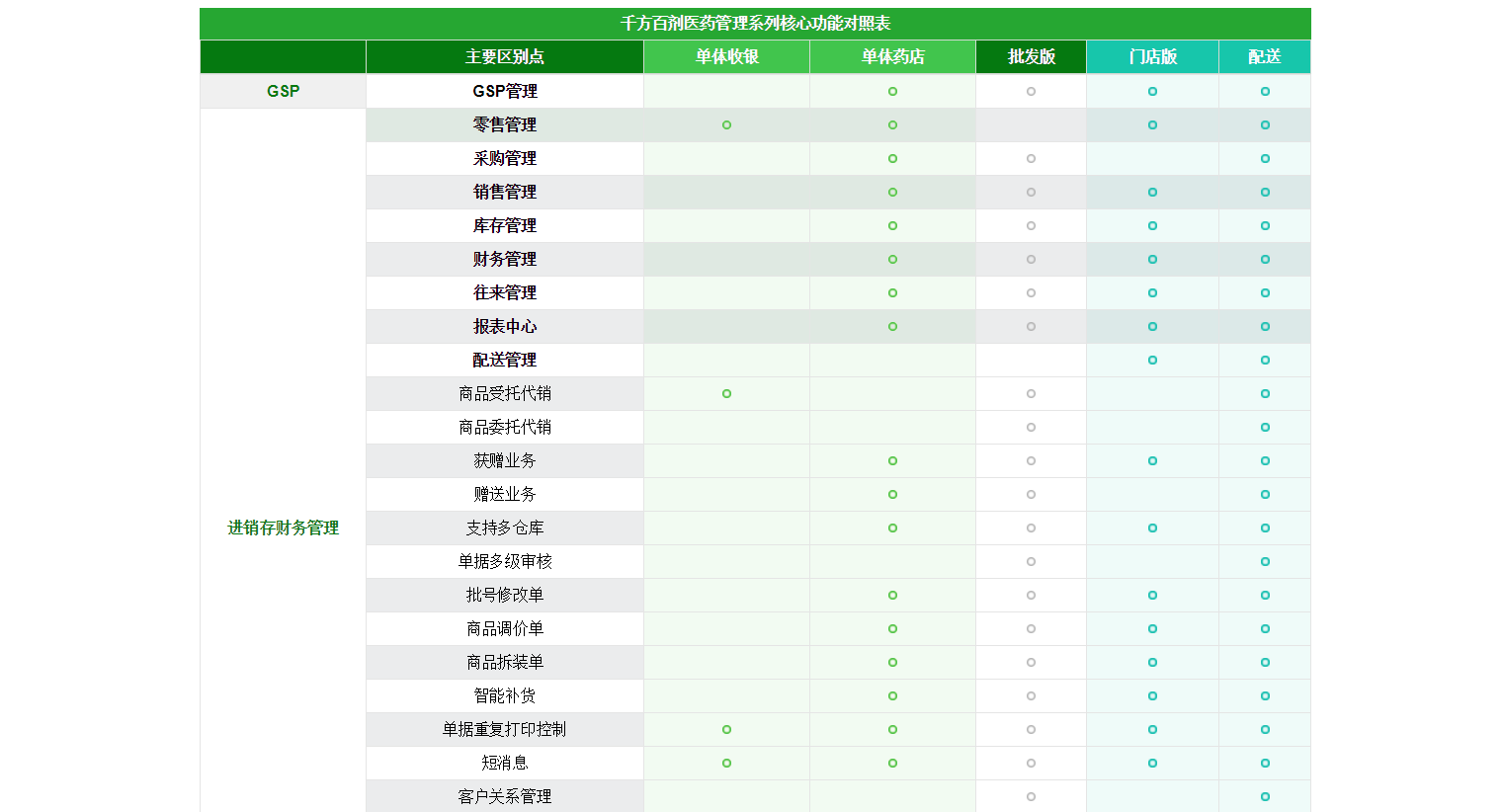
Task: Click the 往来管理 row label
Action: [x=505, y=292]
